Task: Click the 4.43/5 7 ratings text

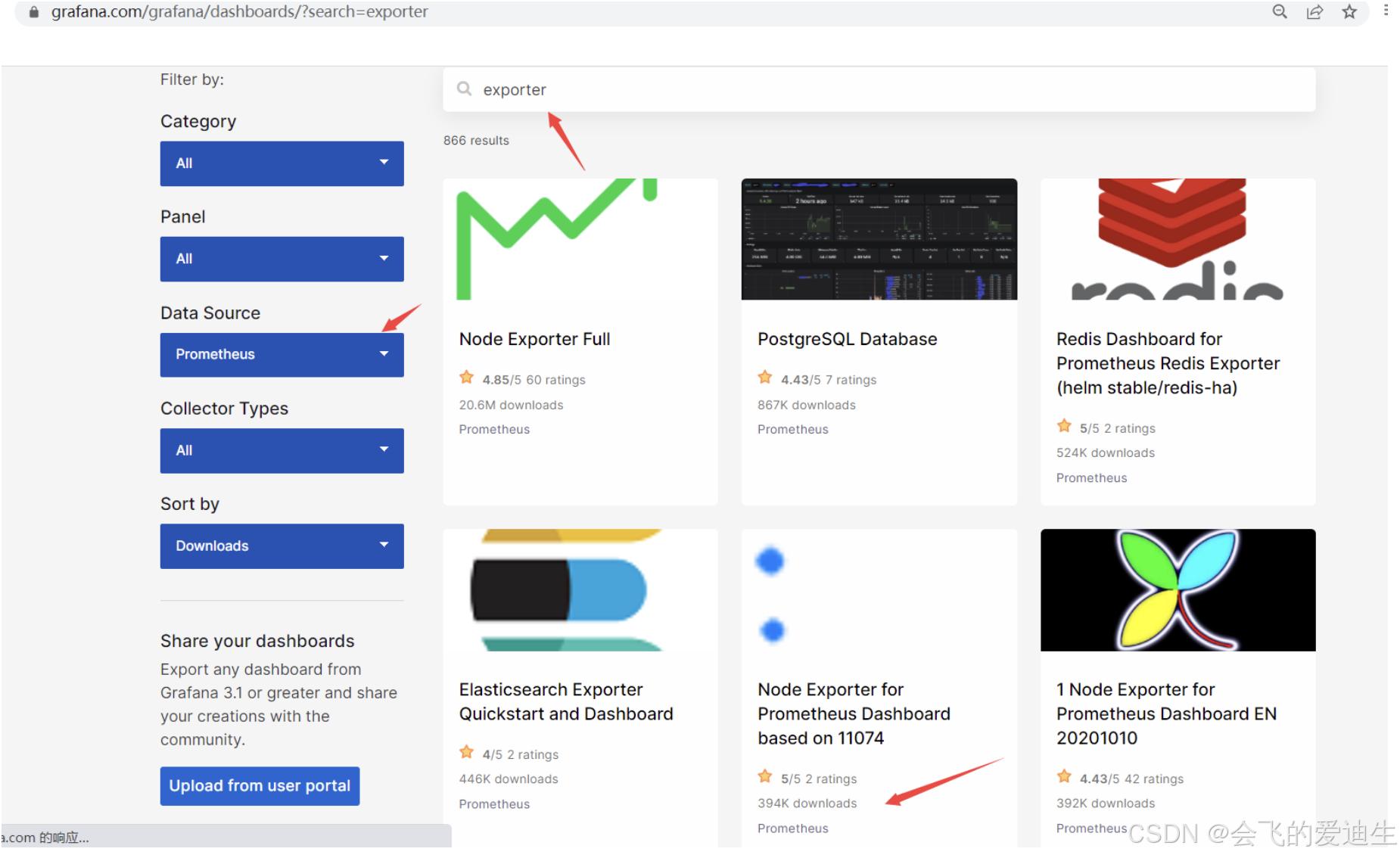Action: (x=829, y=380)
